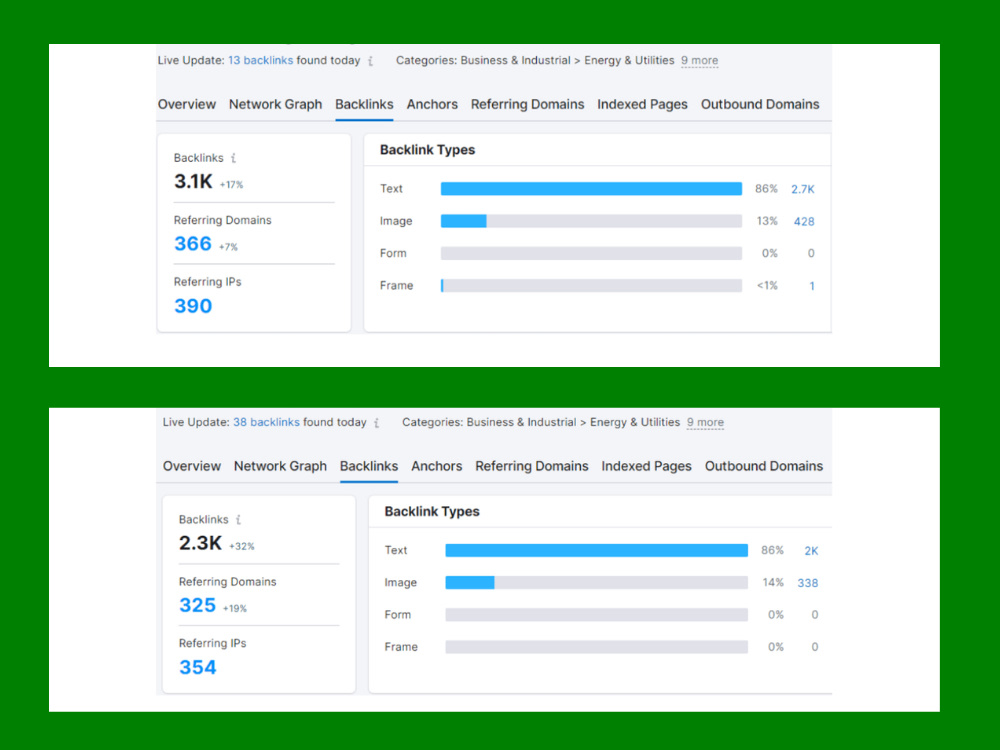Click the Text bar at 86% with 2K
The image size is (1000, 750).
coord(596,550)
